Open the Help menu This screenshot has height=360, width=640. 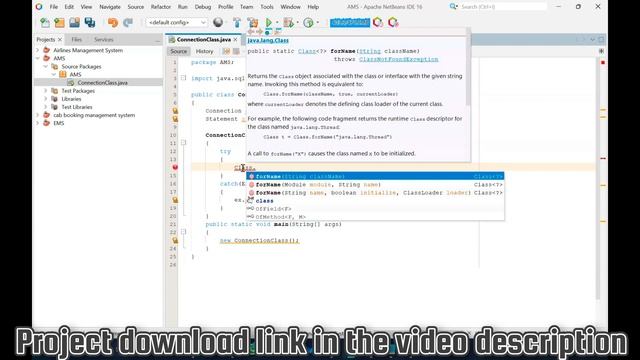pos(313,7)
